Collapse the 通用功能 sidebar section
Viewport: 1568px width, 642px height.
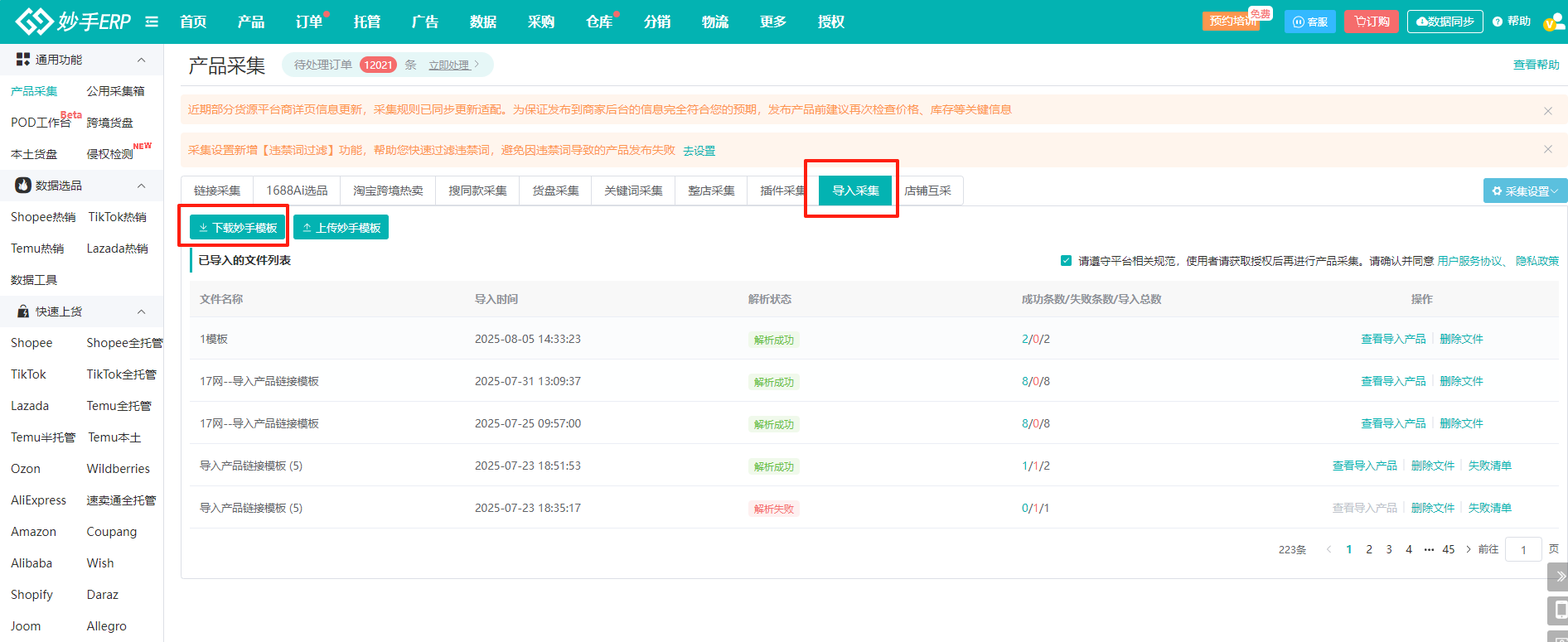tap(141, 60)
